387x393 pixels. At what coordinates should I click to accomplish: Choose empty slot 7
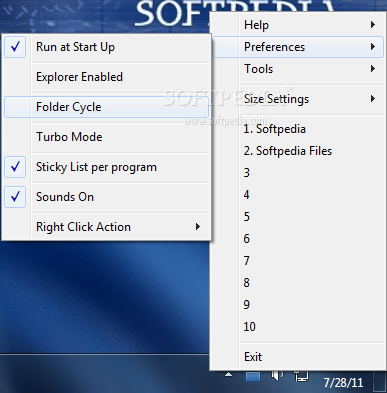298,261
